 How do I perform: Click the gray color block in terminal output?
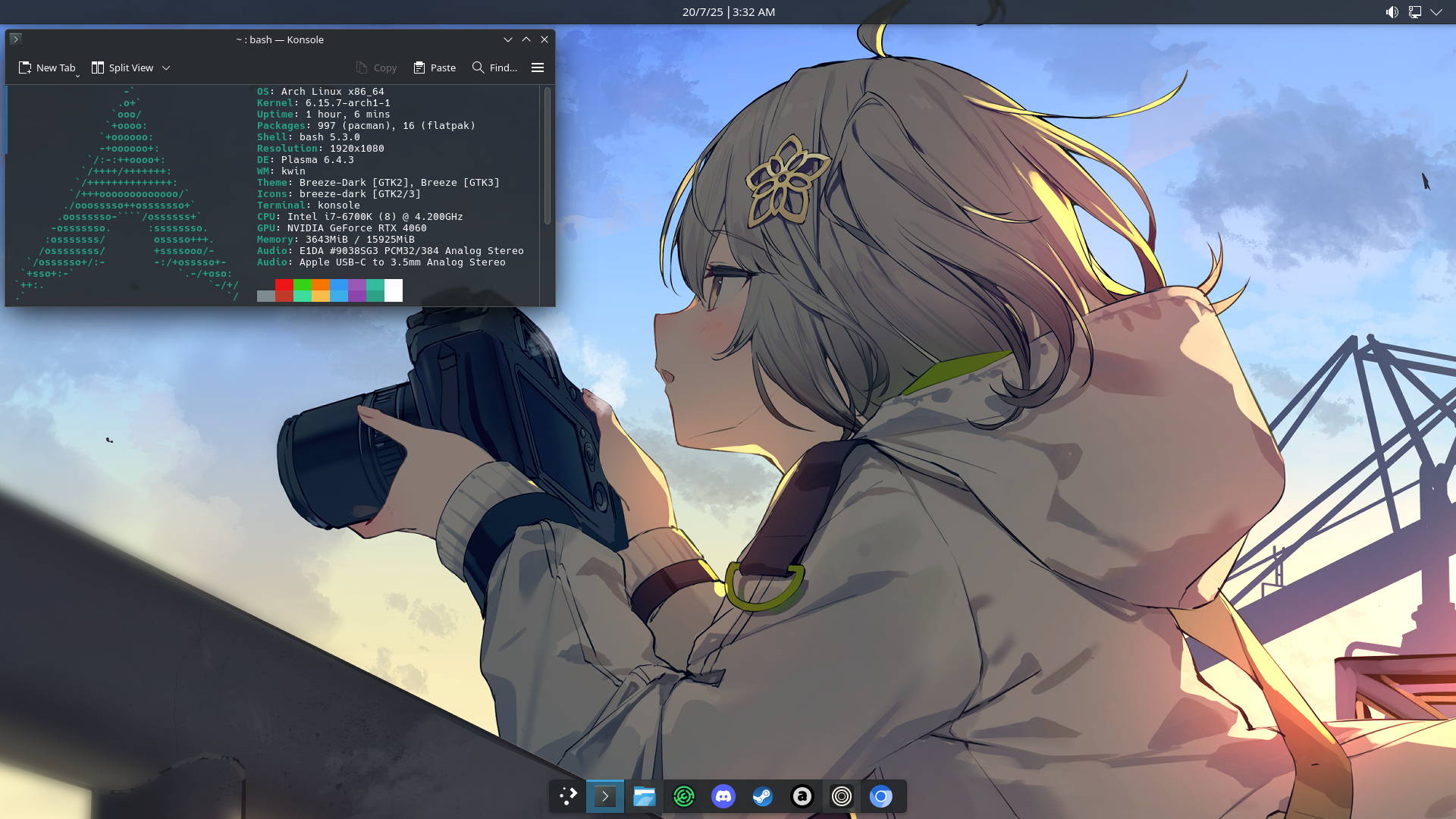coord(265,296)
